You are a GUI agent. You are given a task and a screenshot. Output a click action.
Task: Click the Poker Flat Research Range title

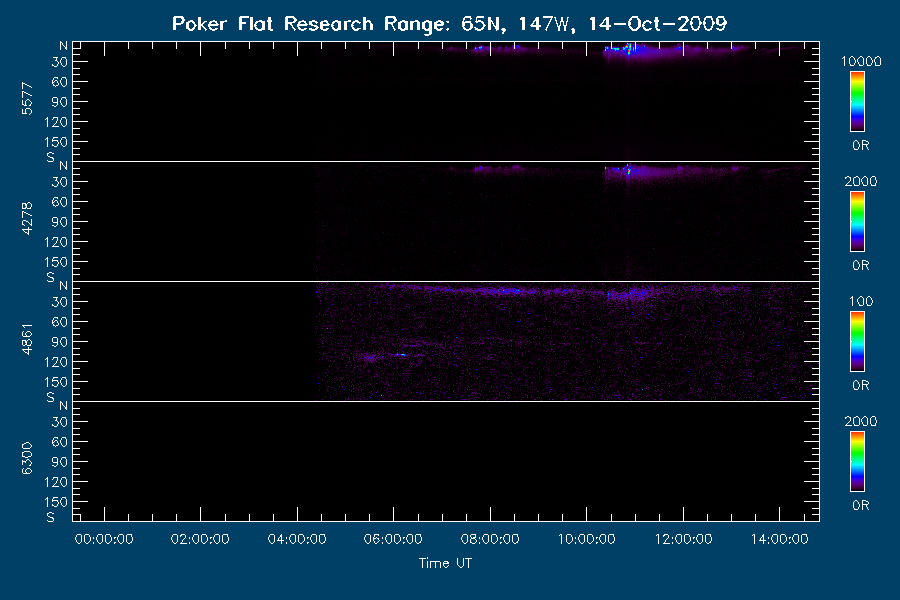point(449,24)
